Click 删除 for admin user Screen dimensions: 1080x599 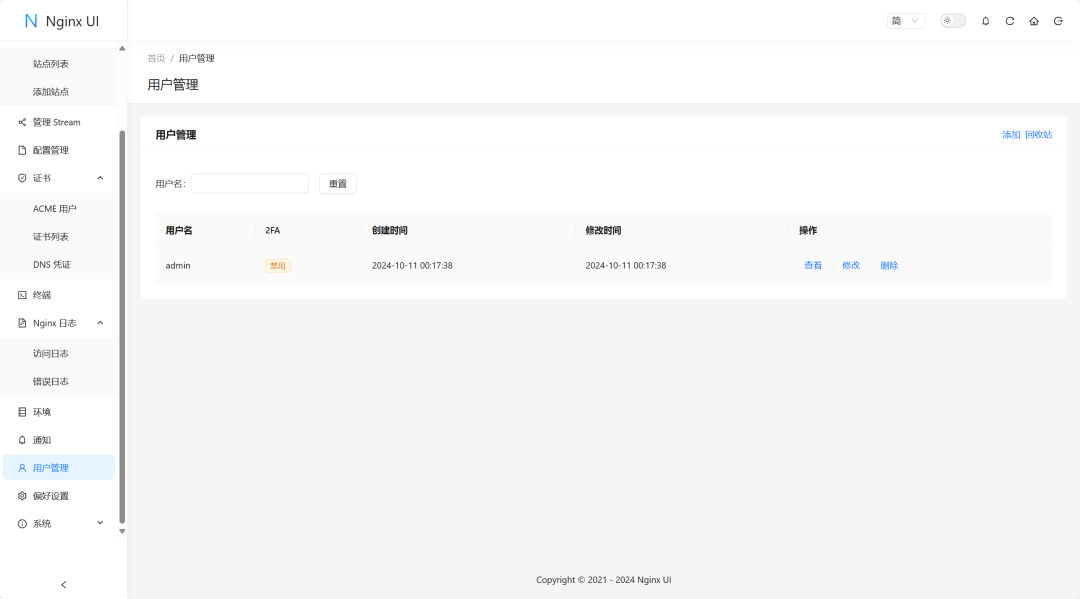click(889, 266)
